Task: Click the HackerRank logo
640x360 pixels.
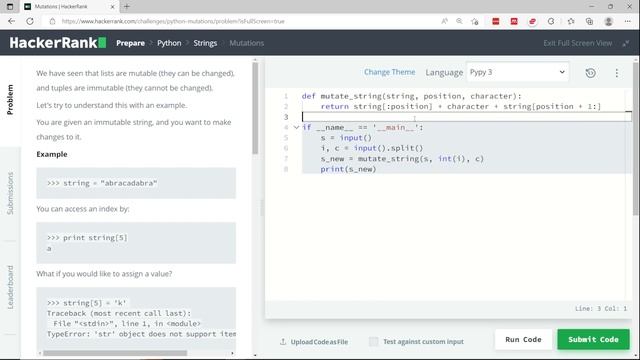Action: click(x=58, y=42)
